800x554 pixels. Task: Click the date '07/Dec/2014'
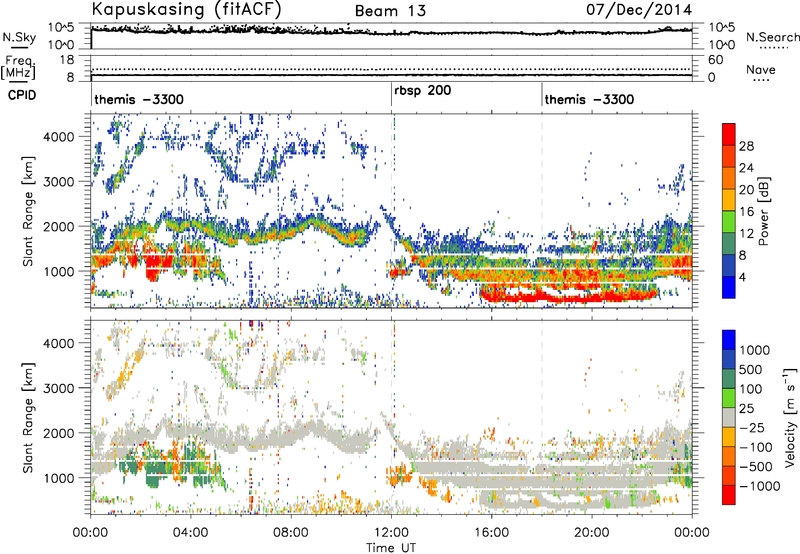(x=639, y=10)
